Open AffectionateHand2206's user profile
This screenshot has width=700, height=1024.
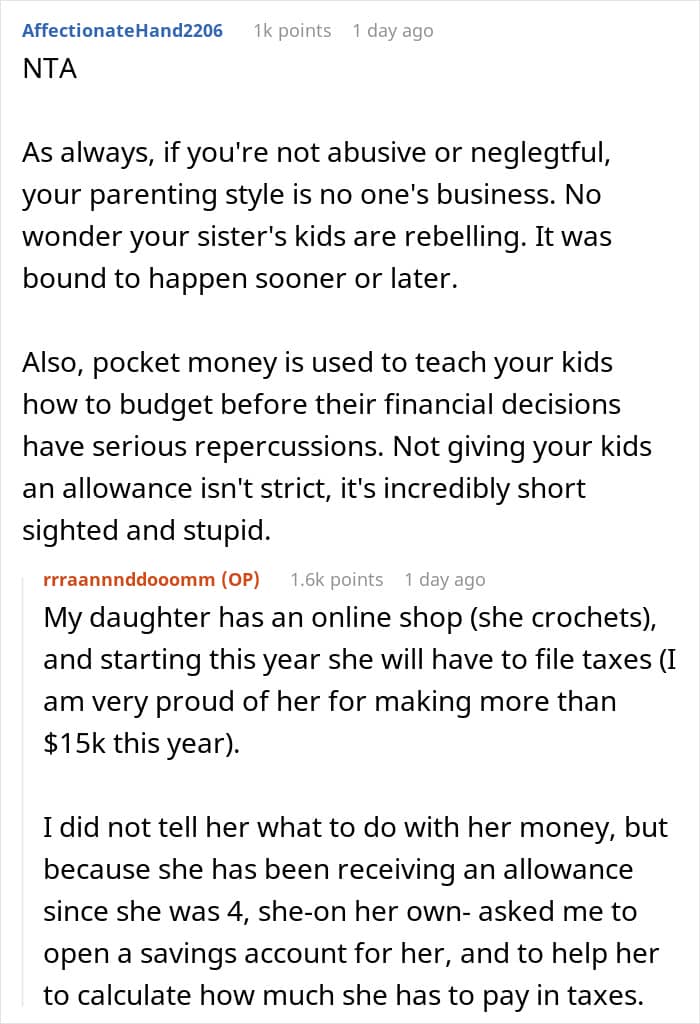122,31
